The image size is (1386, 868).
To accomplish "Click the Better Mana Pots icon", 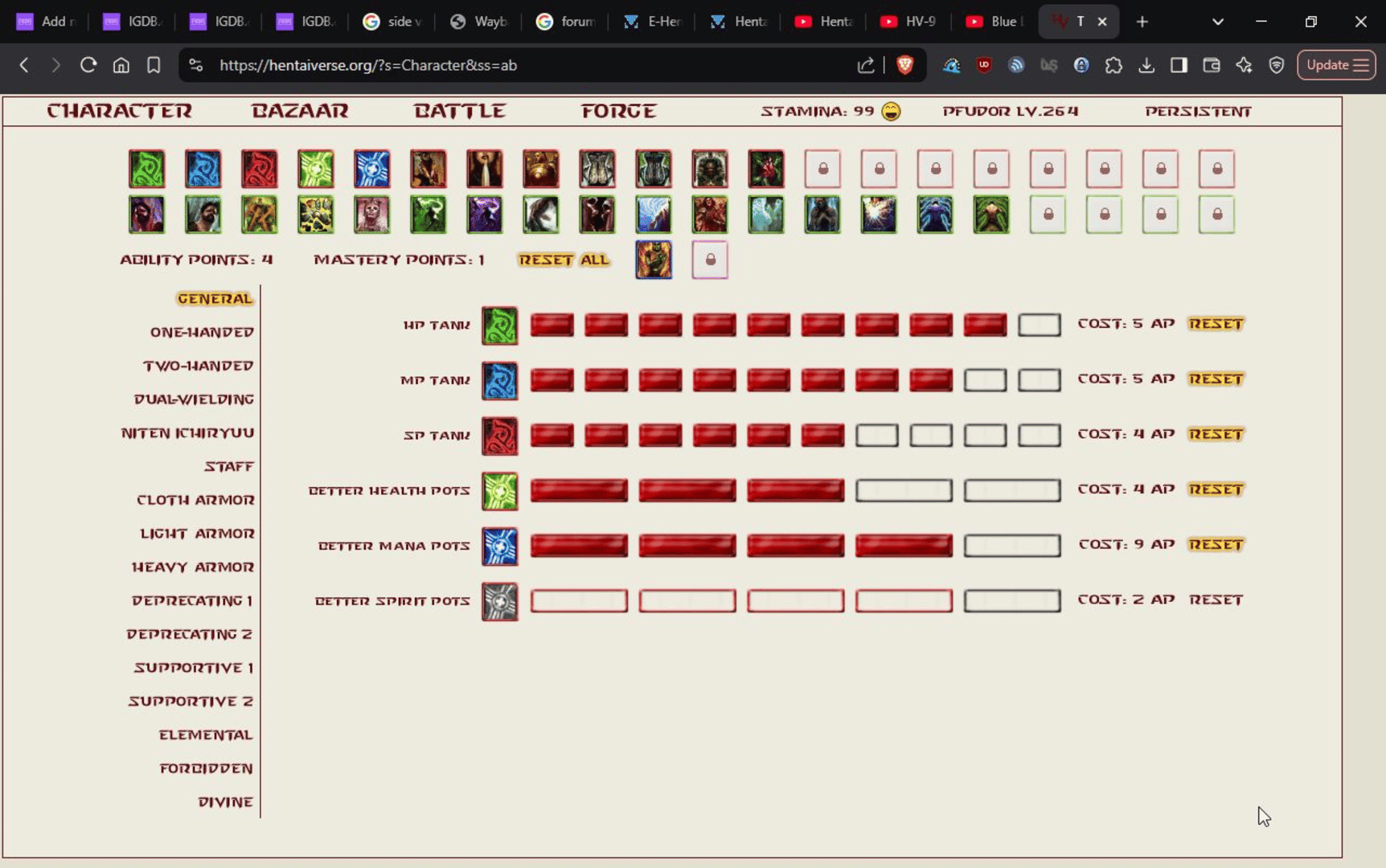I will 499,546.
